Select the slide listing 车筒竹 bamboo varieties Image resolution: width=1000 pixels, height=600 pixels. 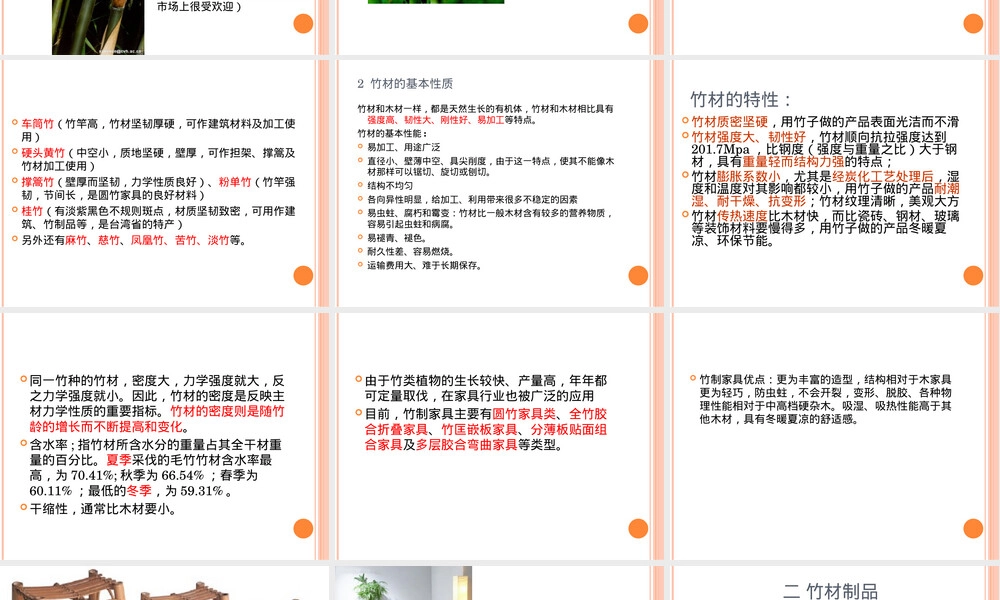pyautogui.click(x=166, y=183)
